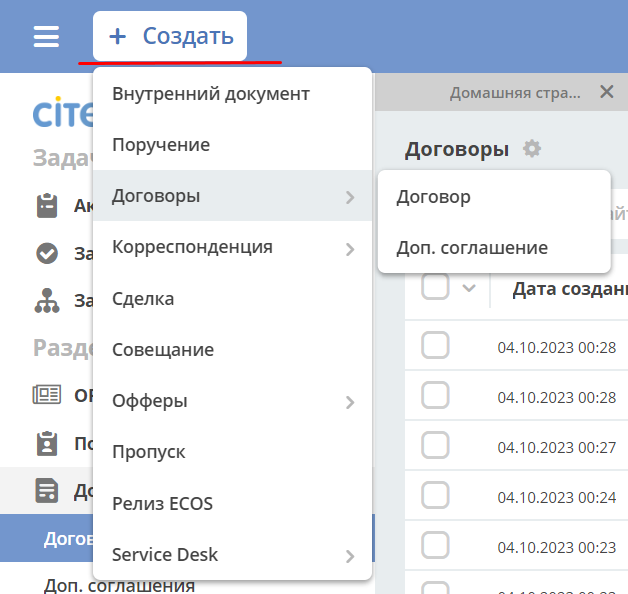The height and width of the screenshot is (594, 628).
Task: Select Доп. соглашение in the submenu
Action: 494,248
